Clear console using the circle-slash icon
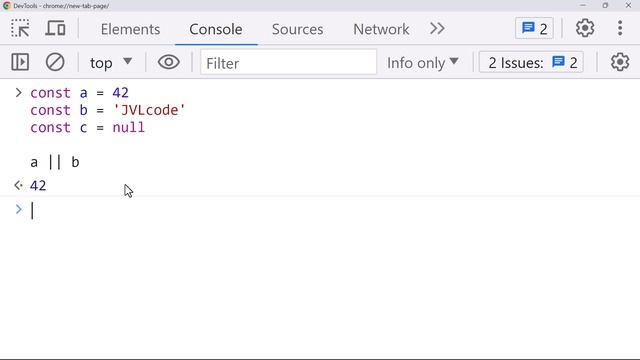640x360 pixels. (55, 62)
